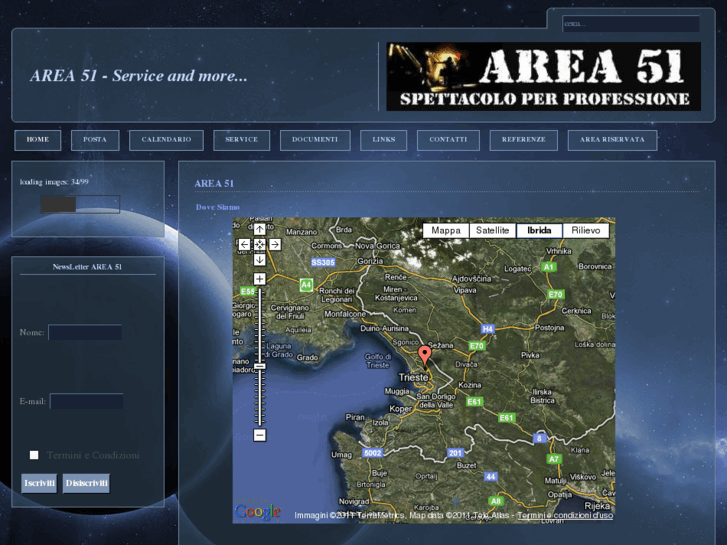The image size is (727, 545).
Task: Click the map zoom slider handle
Action: point(260,366)
